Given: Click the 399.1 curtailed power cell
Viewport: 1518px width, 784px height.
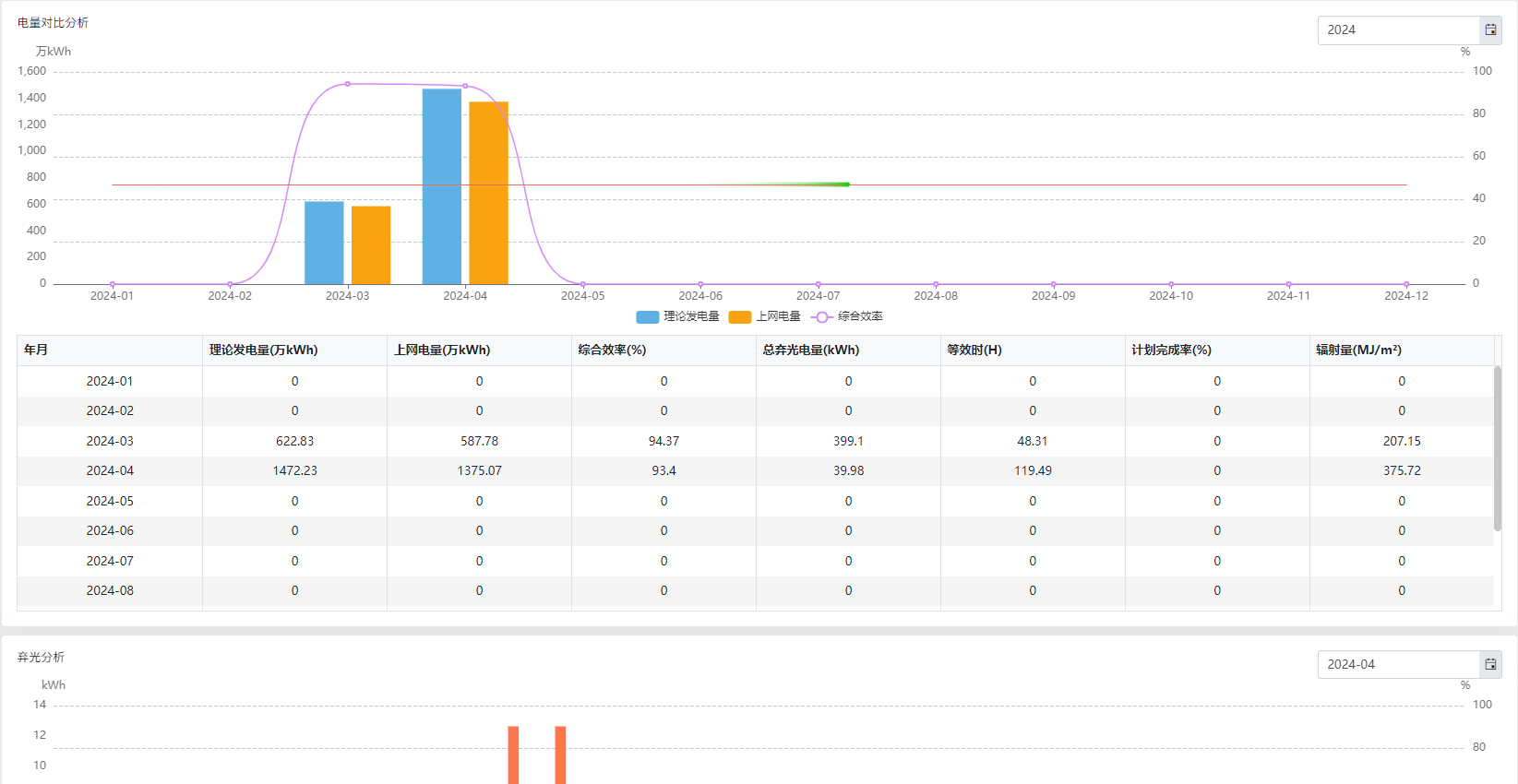Looking at the screenshot, I should tap(848, 441).
